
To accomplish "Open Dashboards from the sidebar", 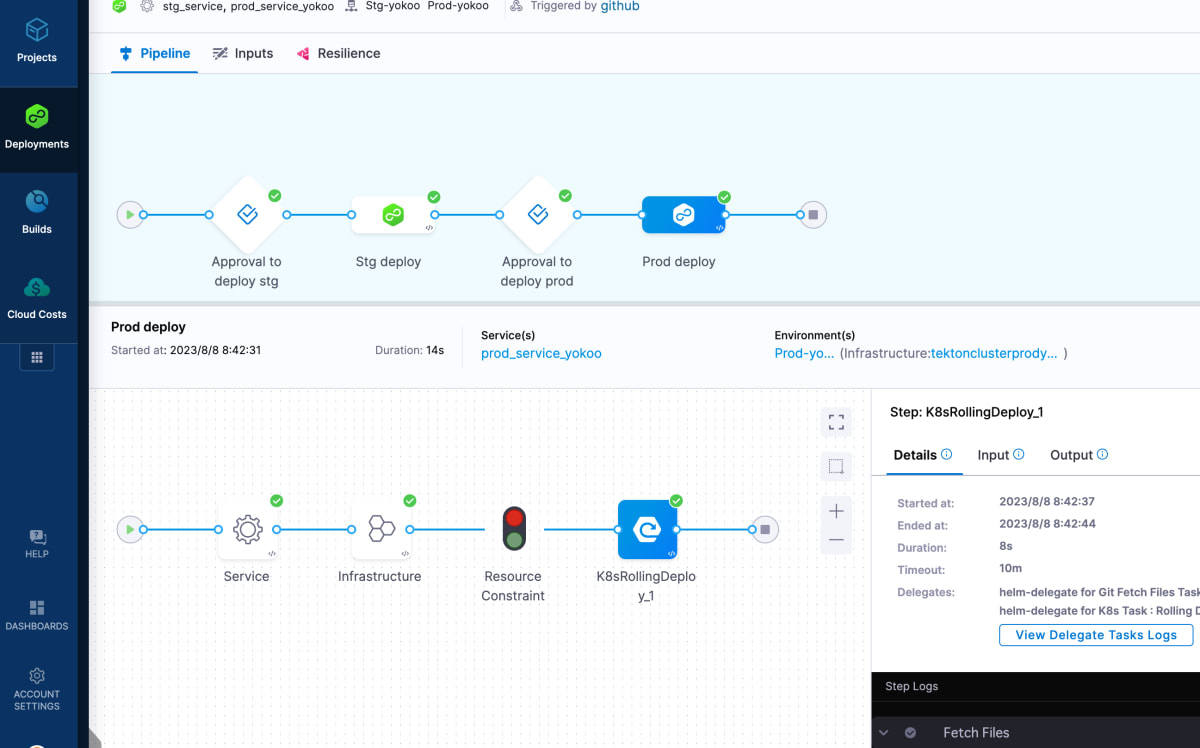I will (x=37, y=615).
